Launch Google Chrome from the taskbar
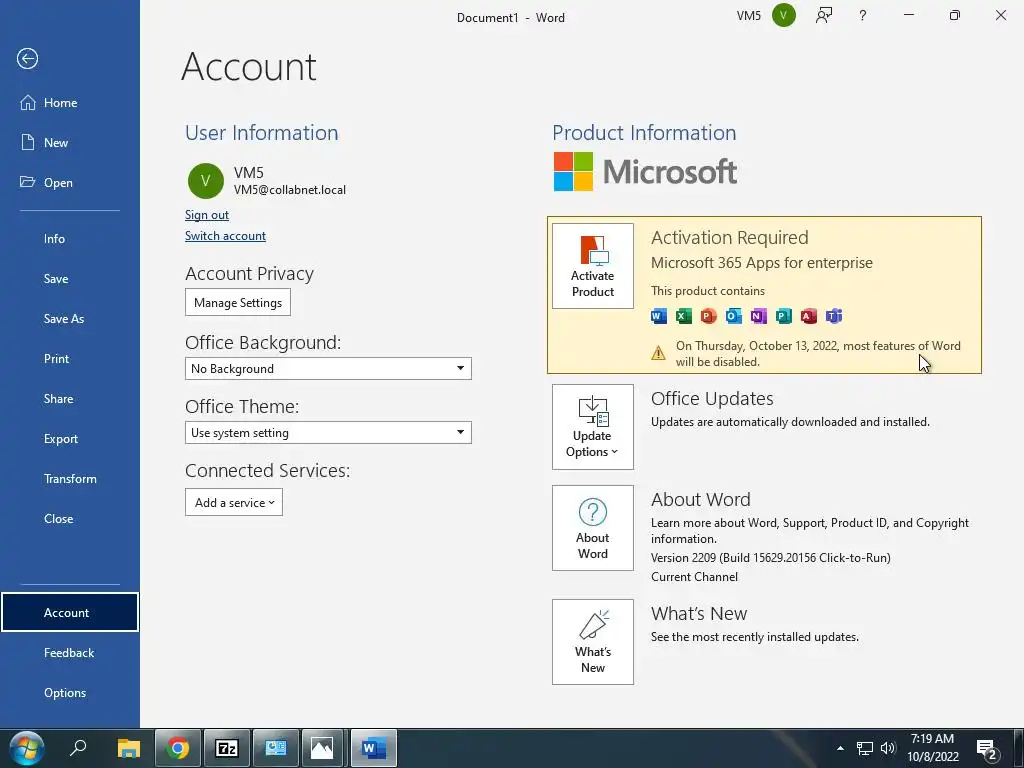The width and height of the screenshot is (1024, 768). click(x=177, y=748)
